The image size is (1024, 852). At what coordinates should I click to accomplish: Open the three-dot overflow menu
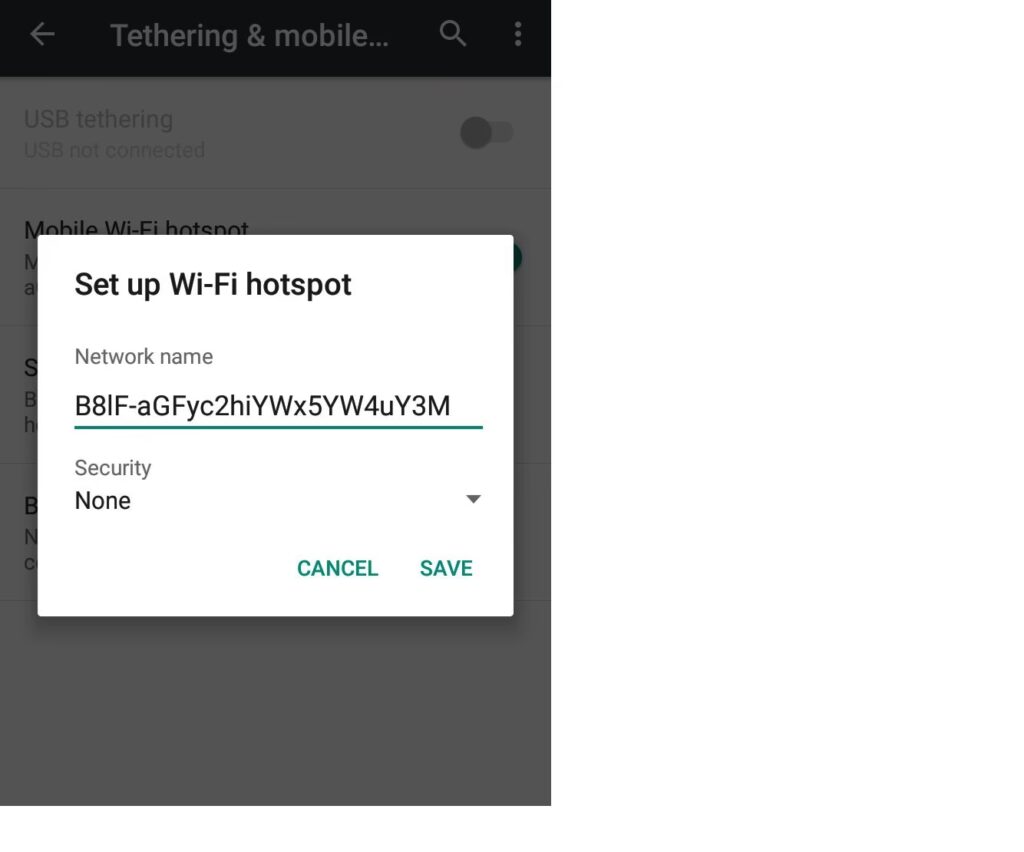[518, 34]
